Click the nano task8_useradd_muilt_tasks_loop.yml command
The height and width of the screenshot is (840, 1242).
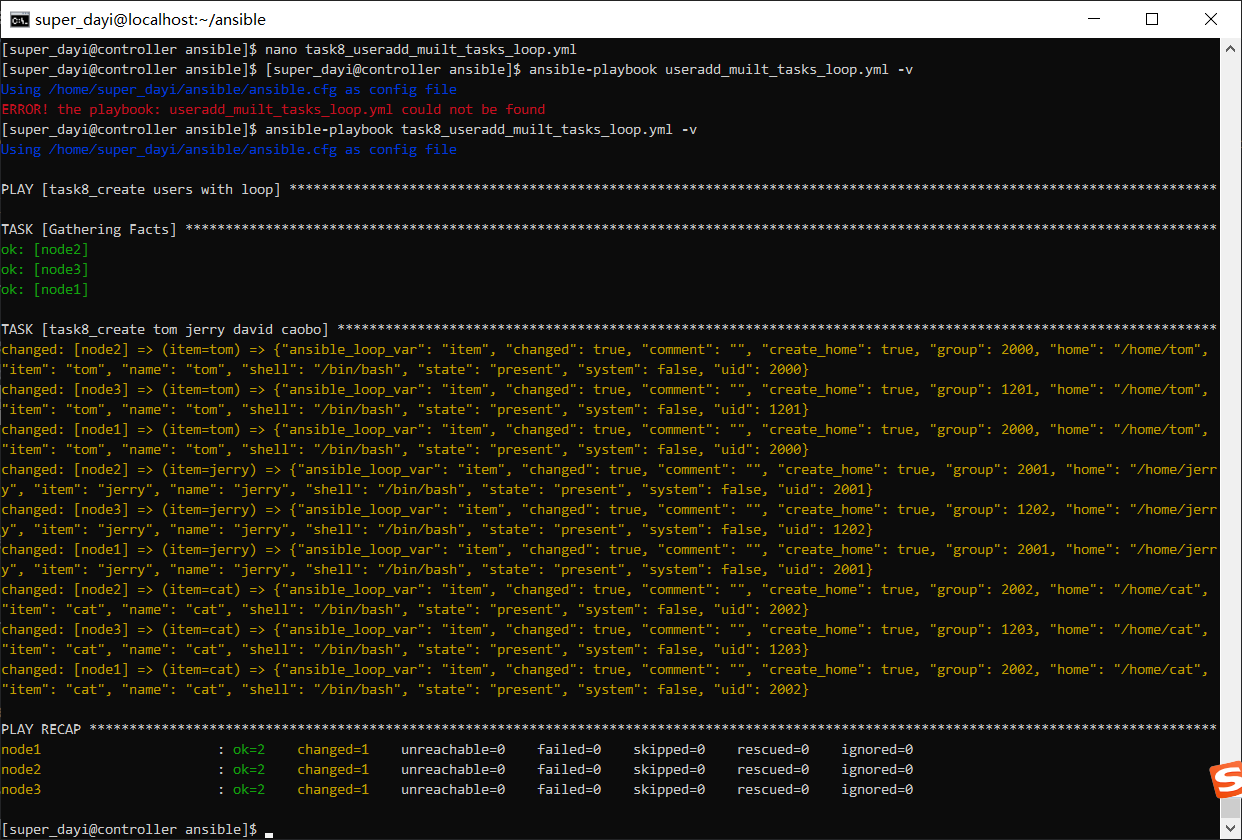coord(421,49)
